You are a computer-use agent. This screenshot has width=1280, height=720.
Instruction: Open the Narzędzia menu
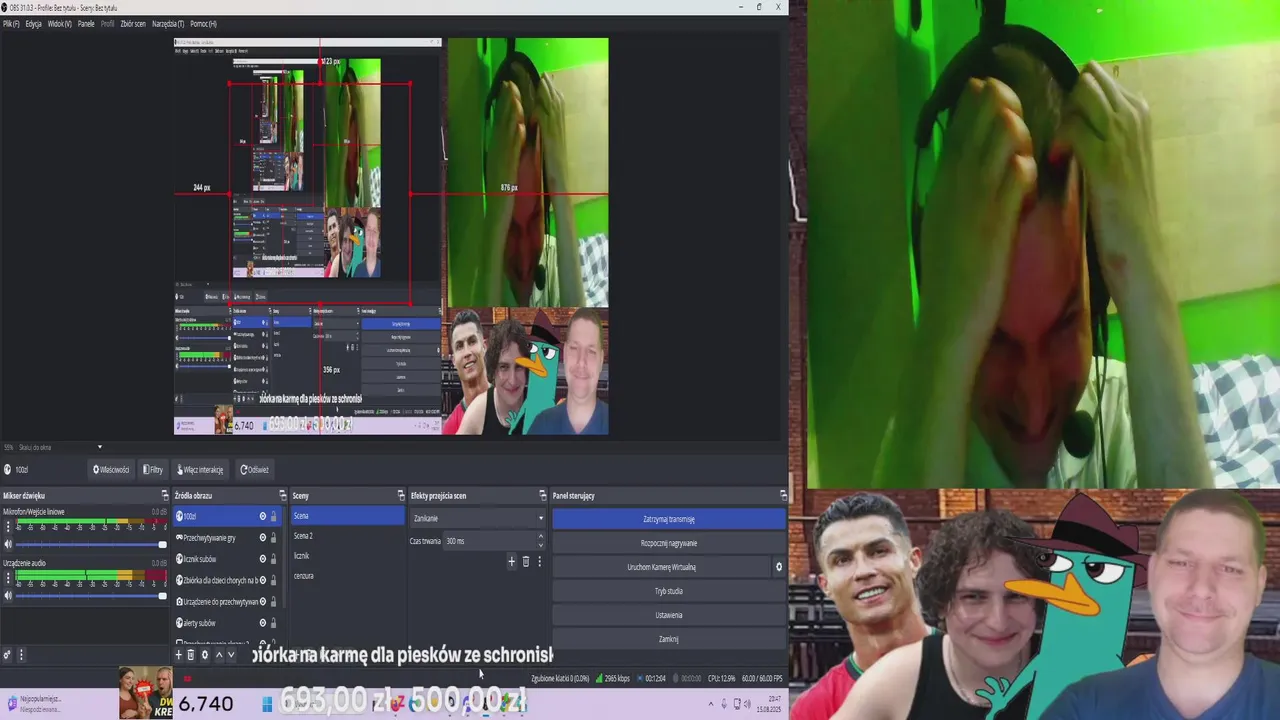click(168, 24)
